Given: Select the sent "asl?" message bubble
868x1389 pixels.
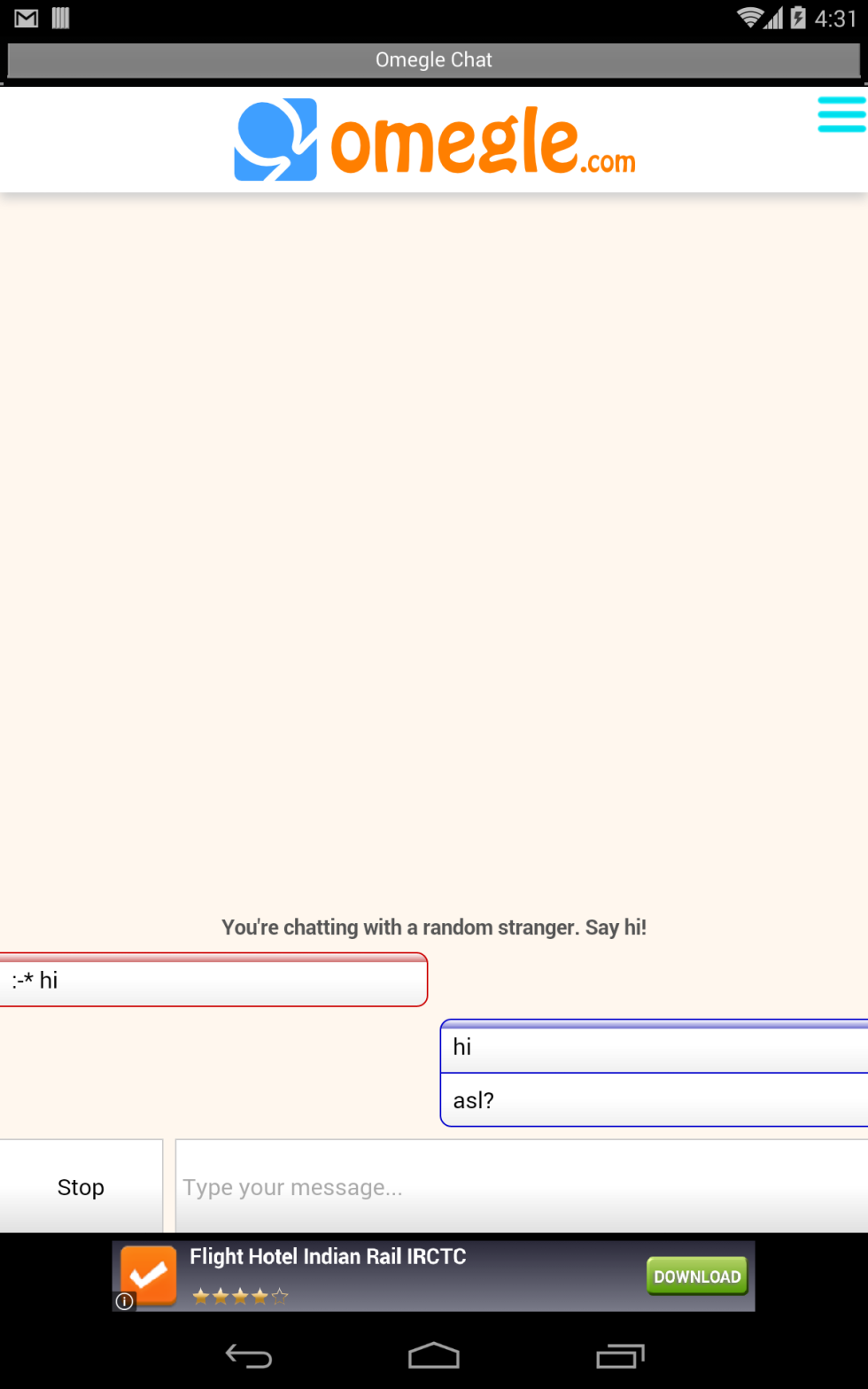Looking at the screenshot, I should click(x=654, y=1100).
